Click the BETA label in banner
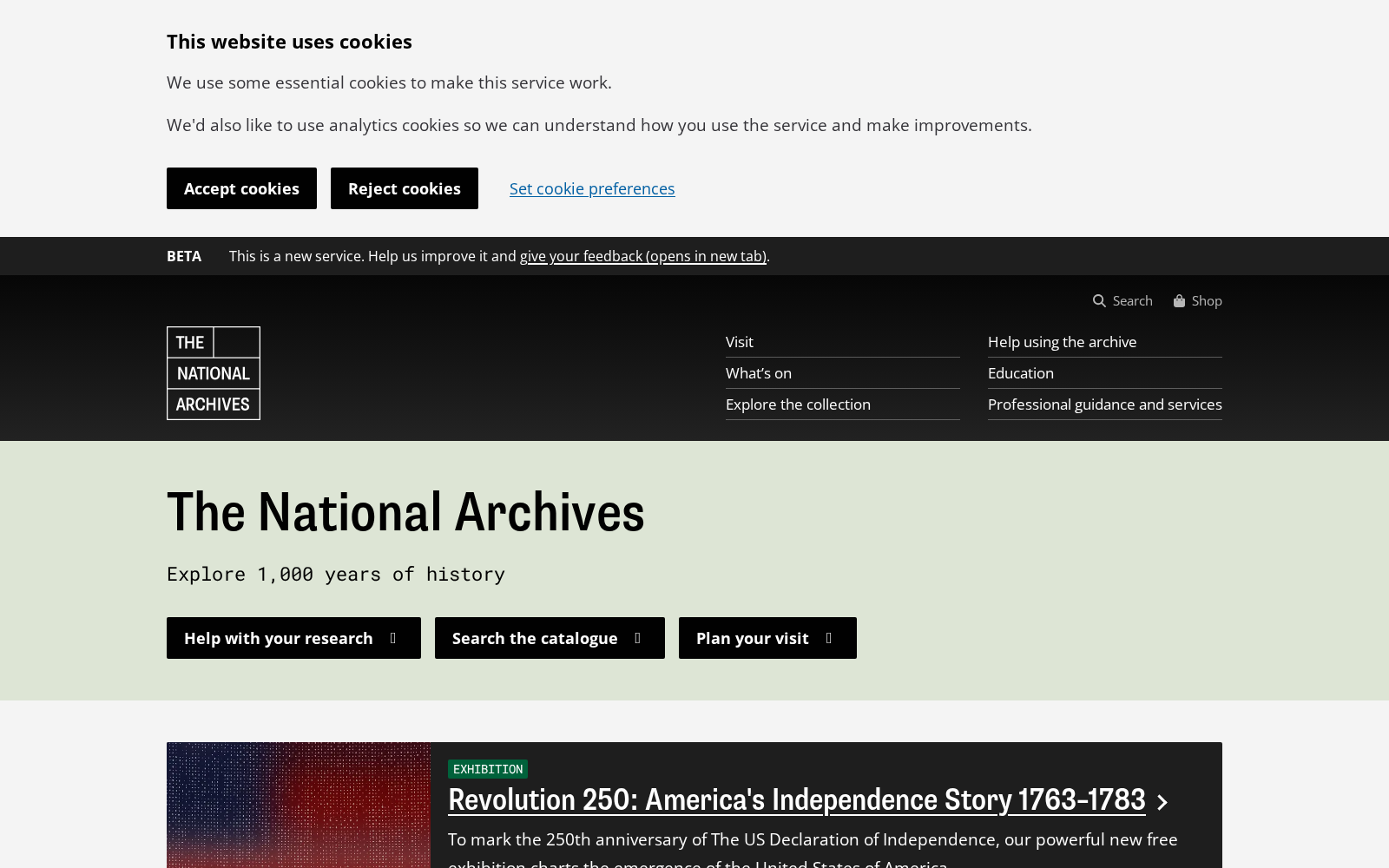The image size is (1389, 868). 184,256
